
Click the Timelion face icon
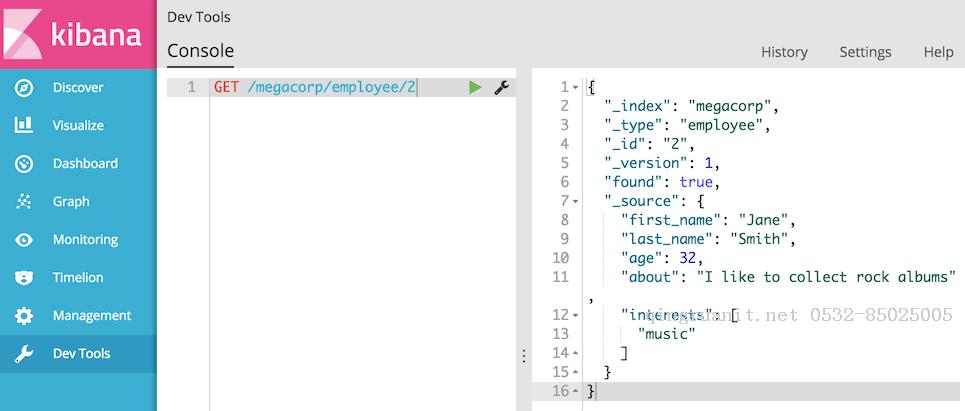[x=24, y=277]
